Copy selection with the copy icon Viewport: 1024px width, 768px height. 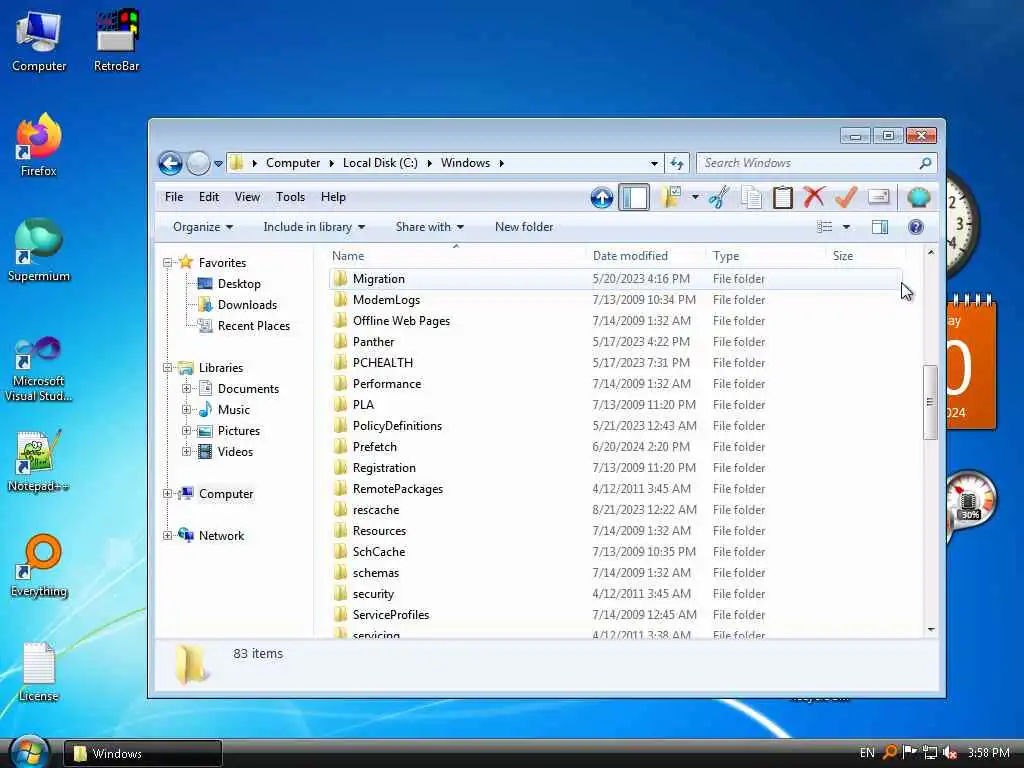751,197
